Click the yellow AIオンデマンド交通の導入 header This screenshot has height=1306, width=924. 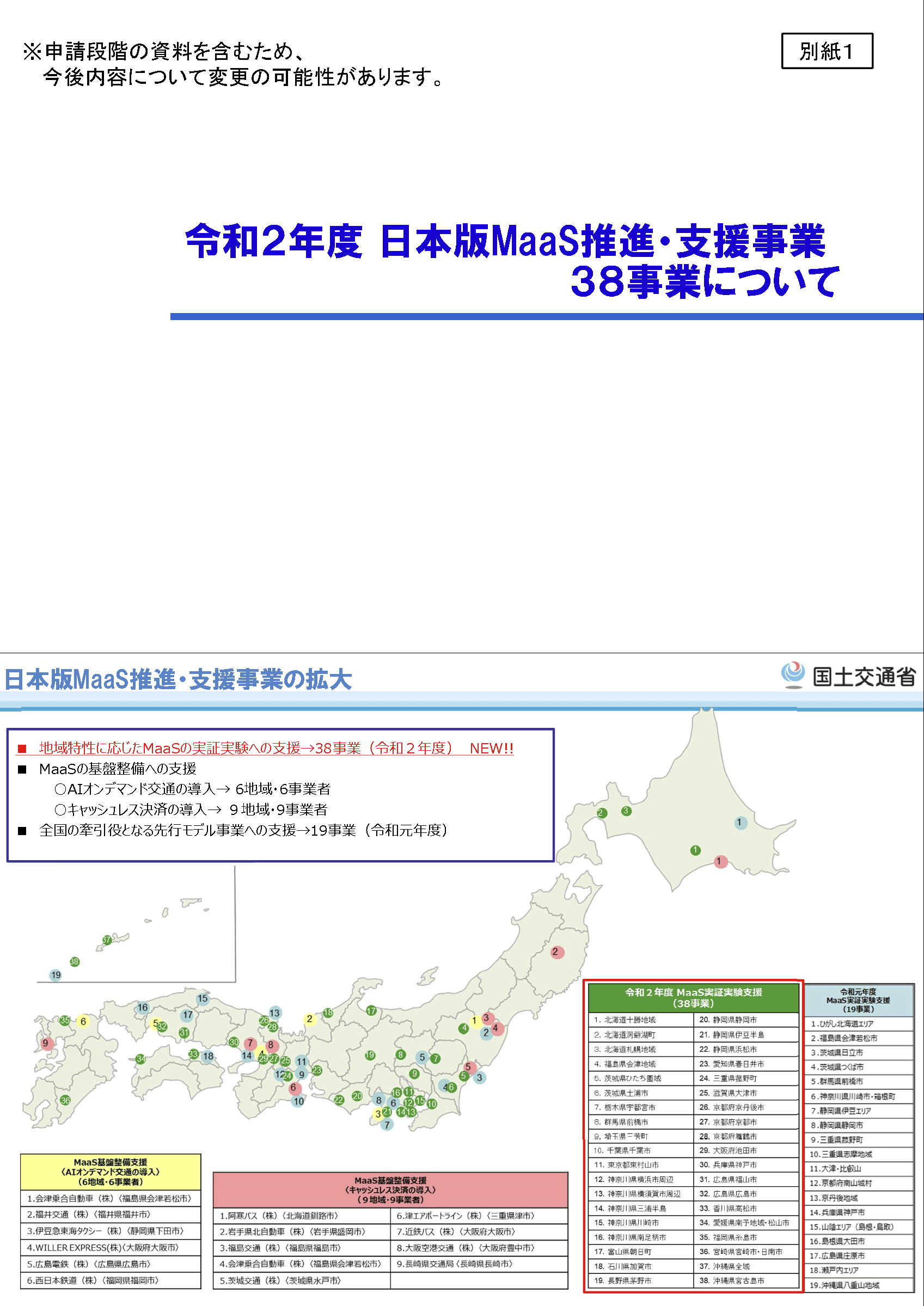(x=111, y=1172)
